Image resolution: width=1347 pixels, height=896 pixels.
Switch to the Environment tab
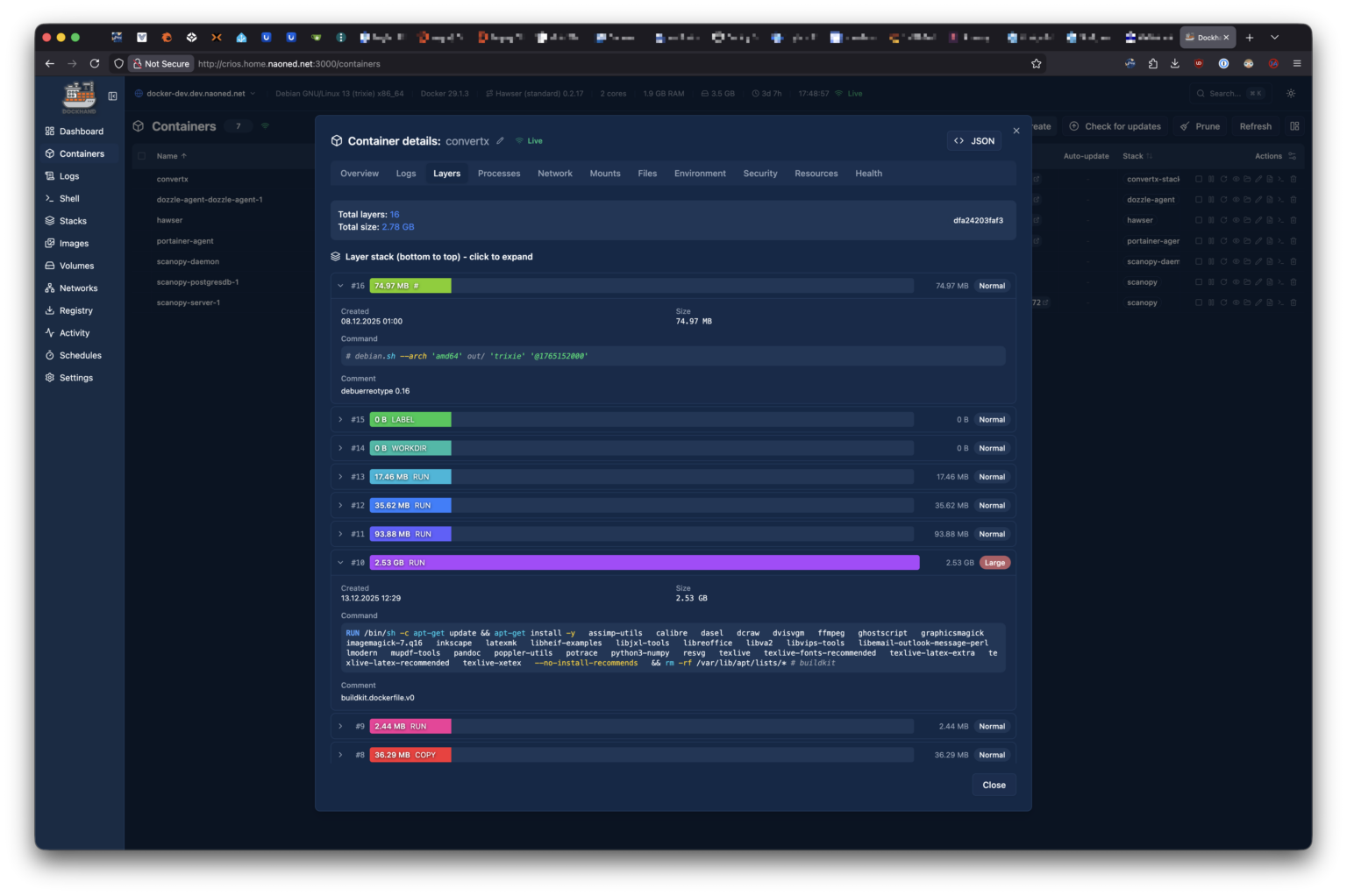point(699,174)
